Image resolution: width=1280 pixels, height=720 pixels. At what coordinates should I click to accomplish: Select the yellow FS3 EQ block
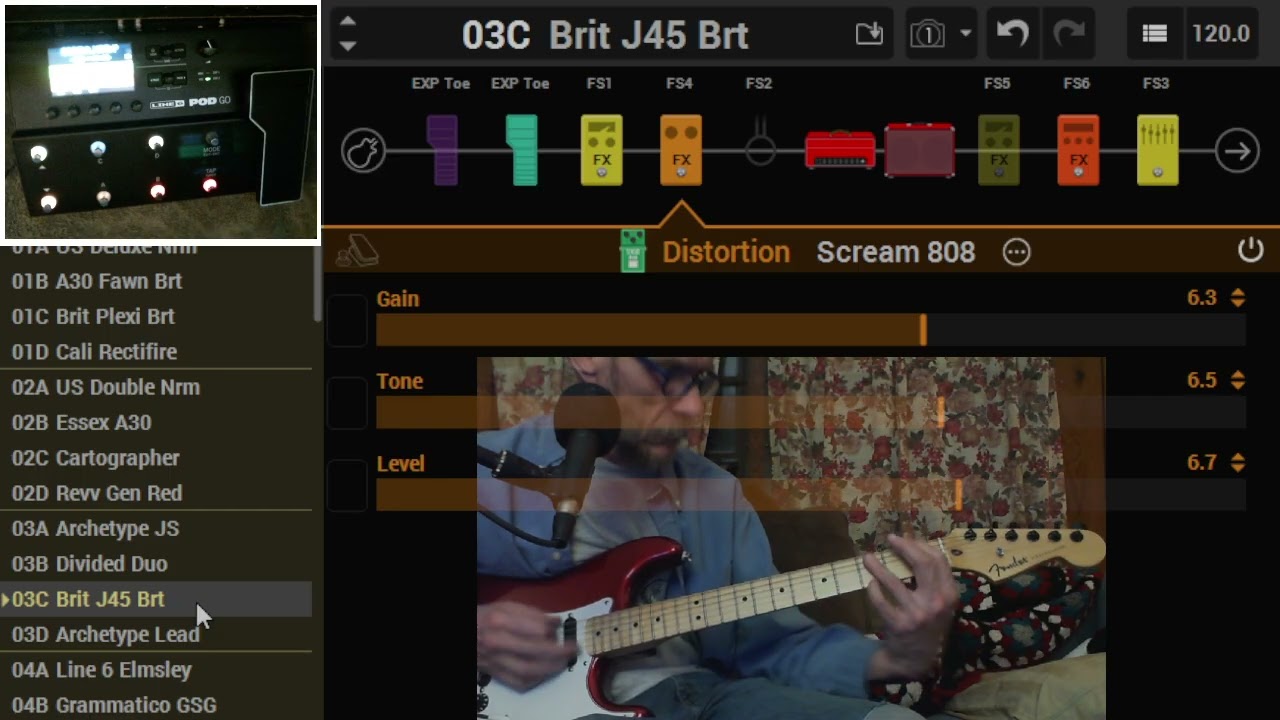pyautogui.click(x=1157, y=151)
